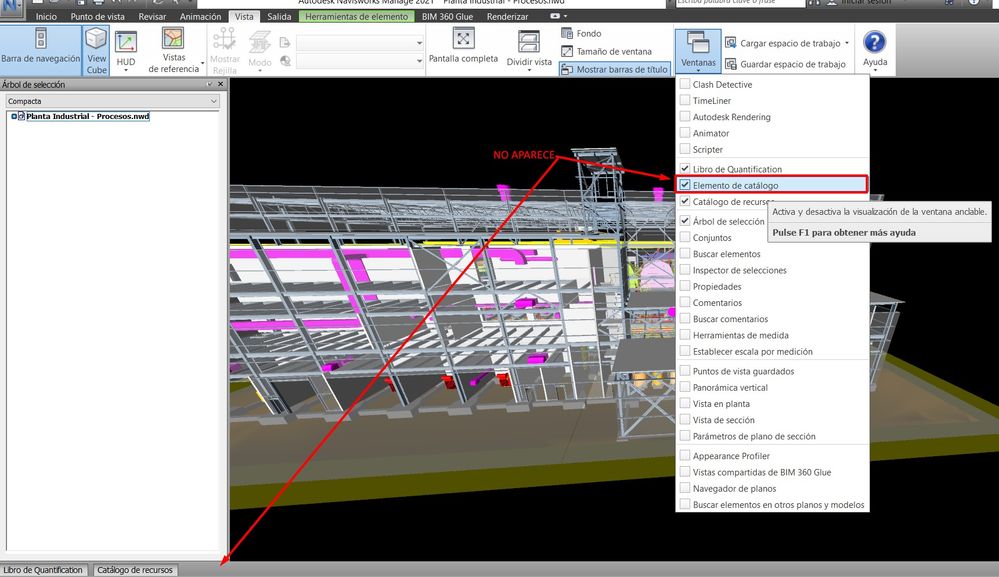Enable Vista de sección
Screen dimensions: 999x577
[685, 420]
